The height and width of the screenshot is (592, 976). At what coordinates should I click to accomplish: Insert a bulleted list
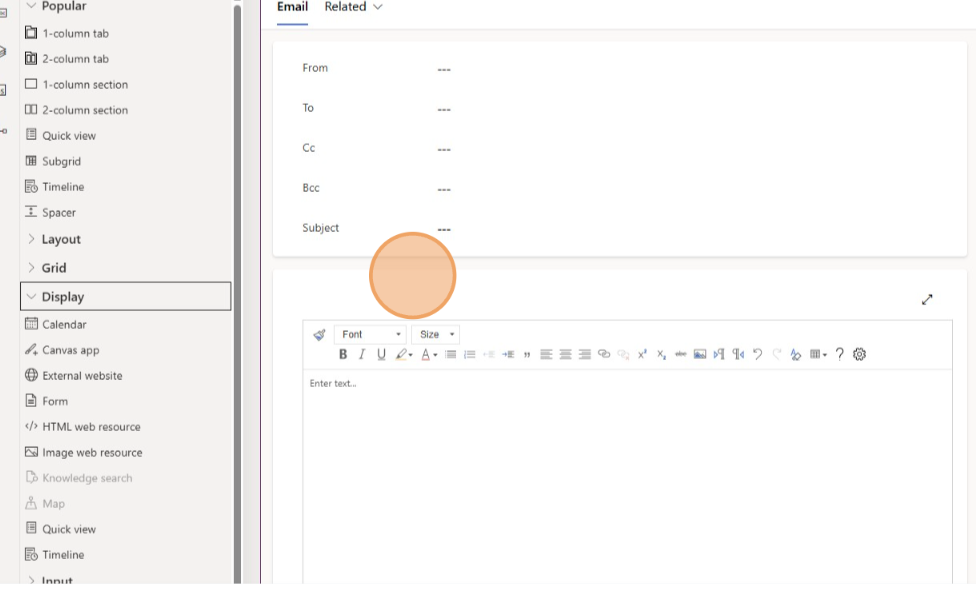[450, 354]
